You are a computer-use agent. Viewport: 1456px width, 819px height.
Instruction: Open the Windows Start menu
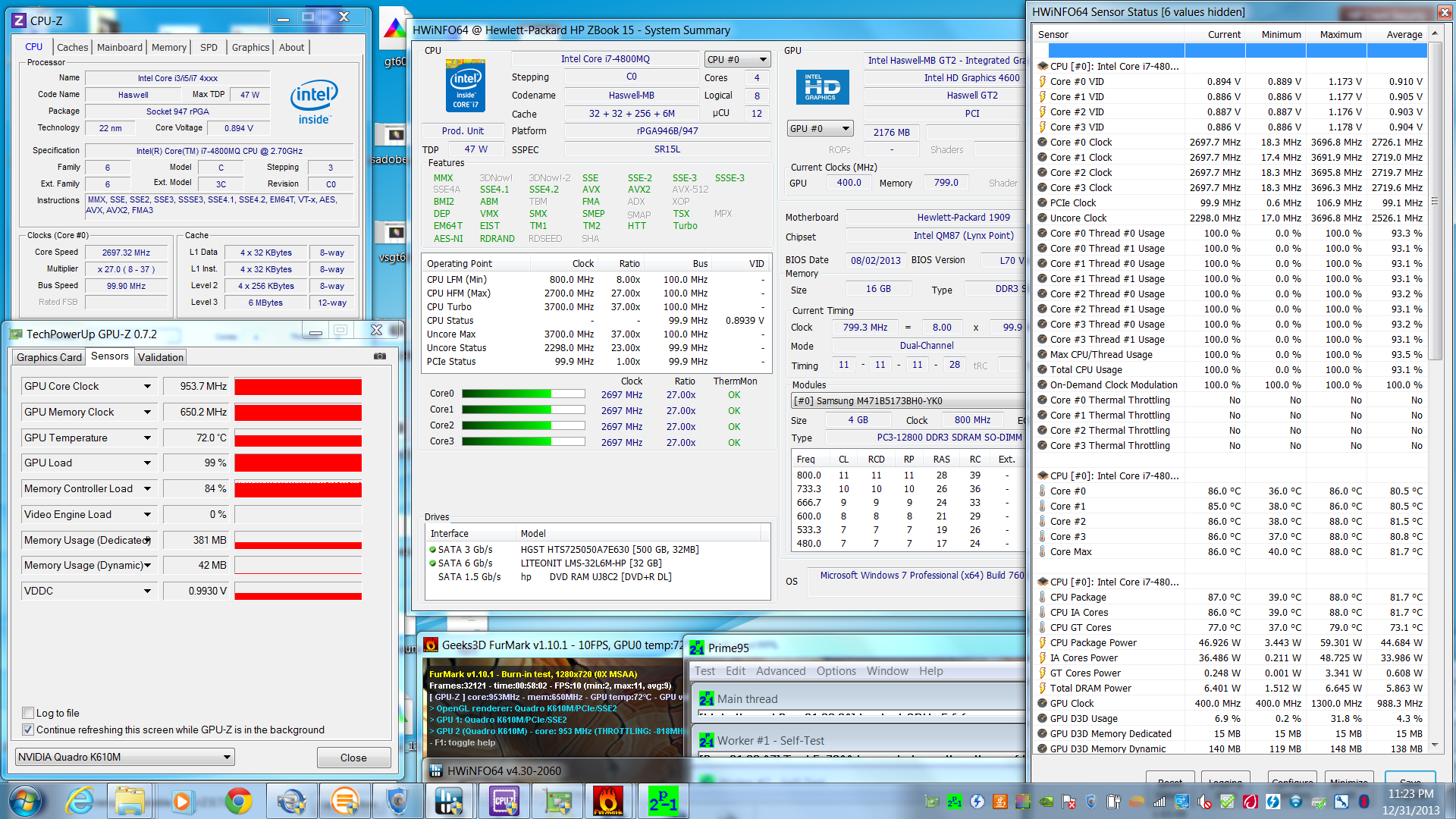point(24,801)
